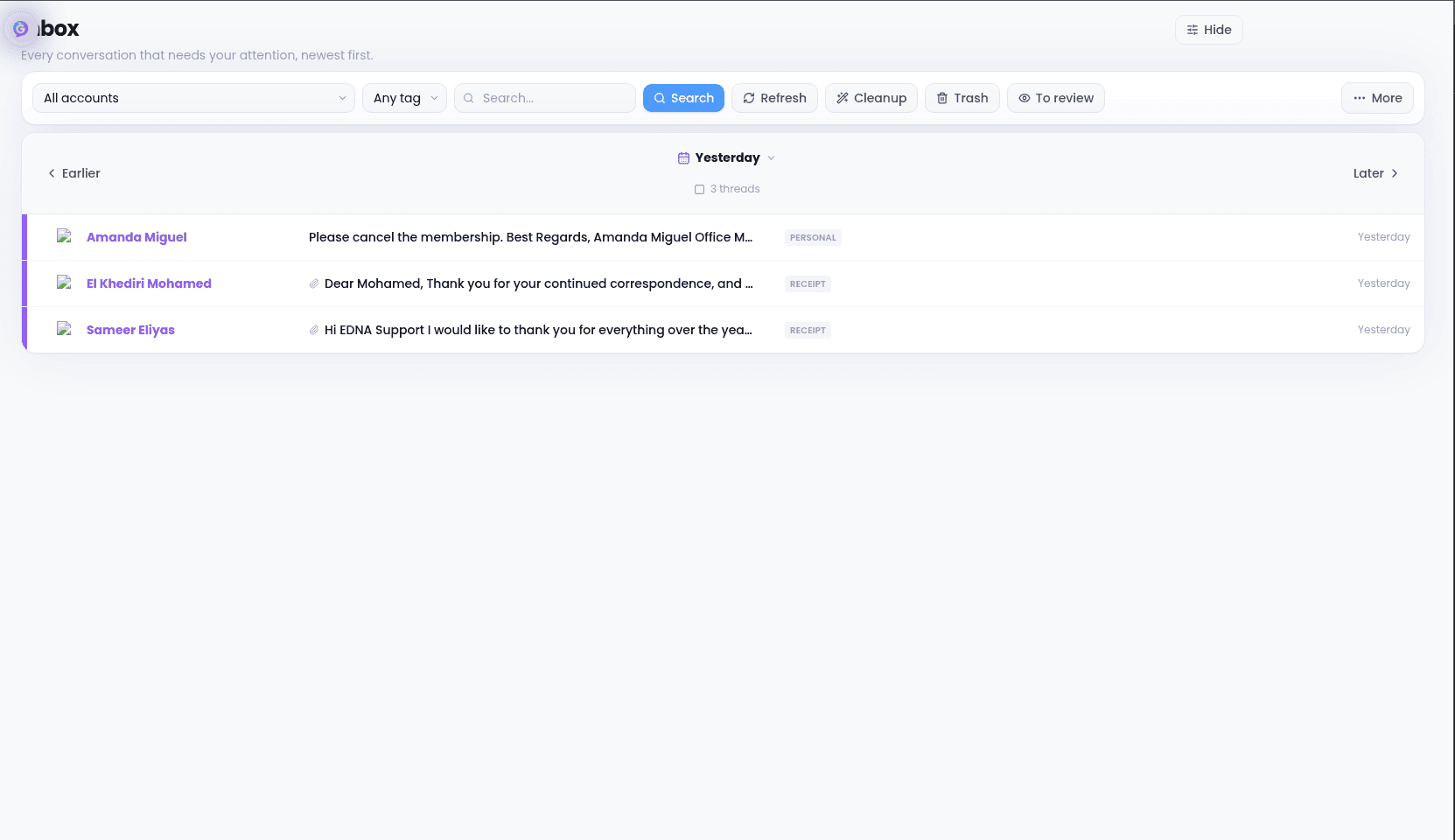Open the 'Hi EDNA Support' message preview
Viewport: 1455px width, 840px height.
[538, 330]
